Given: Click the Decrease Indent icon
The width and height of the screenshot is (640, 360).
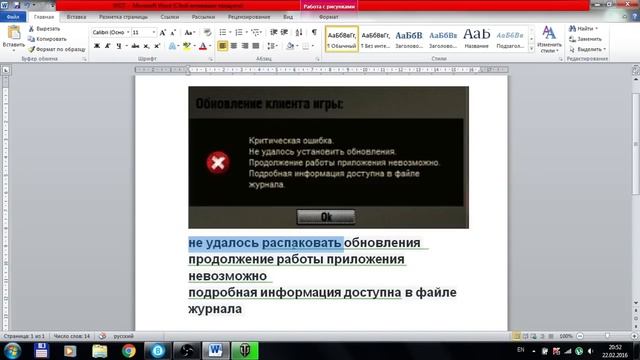Looking at the screenshot, I should [x=273, y=32].
